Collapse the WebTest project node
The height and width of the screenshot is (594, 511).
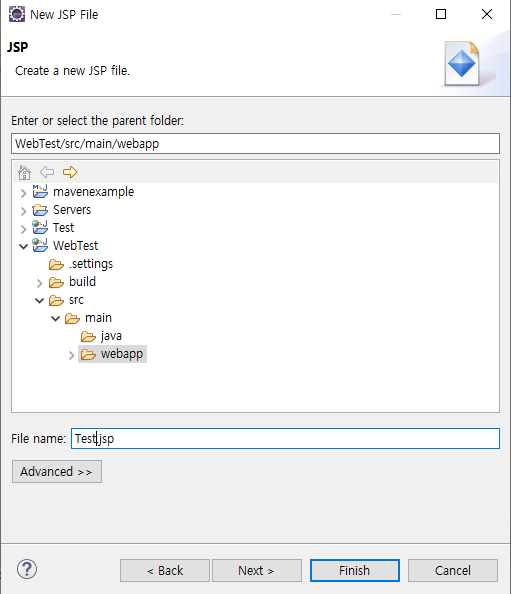(23, 247)
